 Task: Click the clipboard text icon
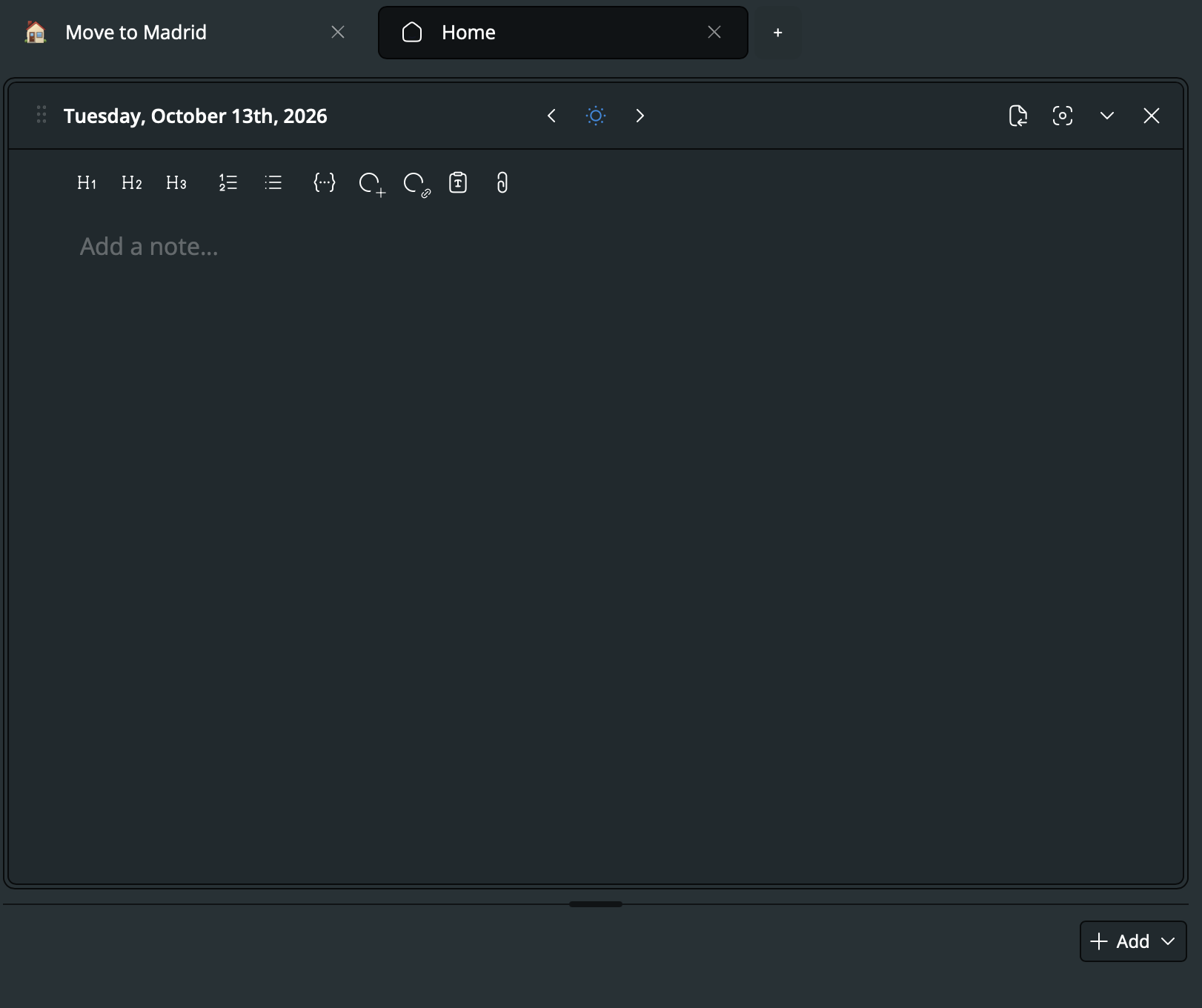(x=458, y=183)
